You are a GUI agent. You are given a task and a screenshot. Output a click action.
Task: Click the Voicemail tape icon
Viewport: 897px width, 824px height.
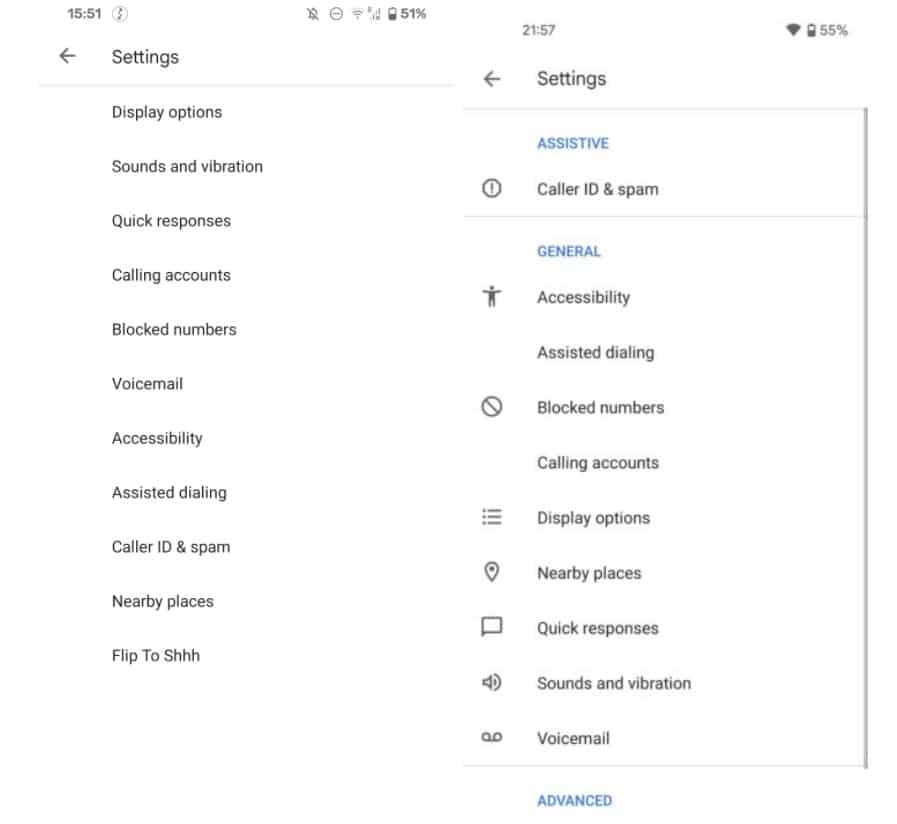[x=491, y=738]
